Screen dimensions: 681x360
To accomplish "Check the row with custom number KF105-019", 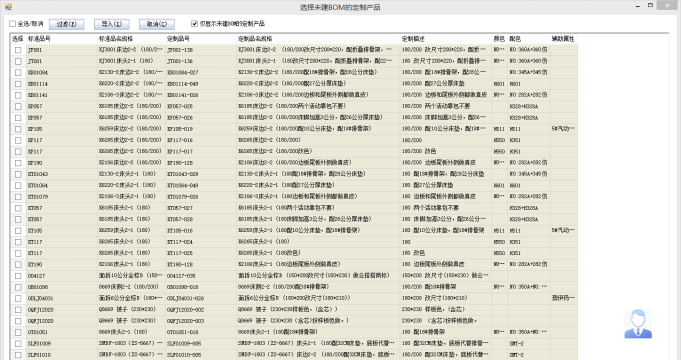I will click(x=18, y=129).
